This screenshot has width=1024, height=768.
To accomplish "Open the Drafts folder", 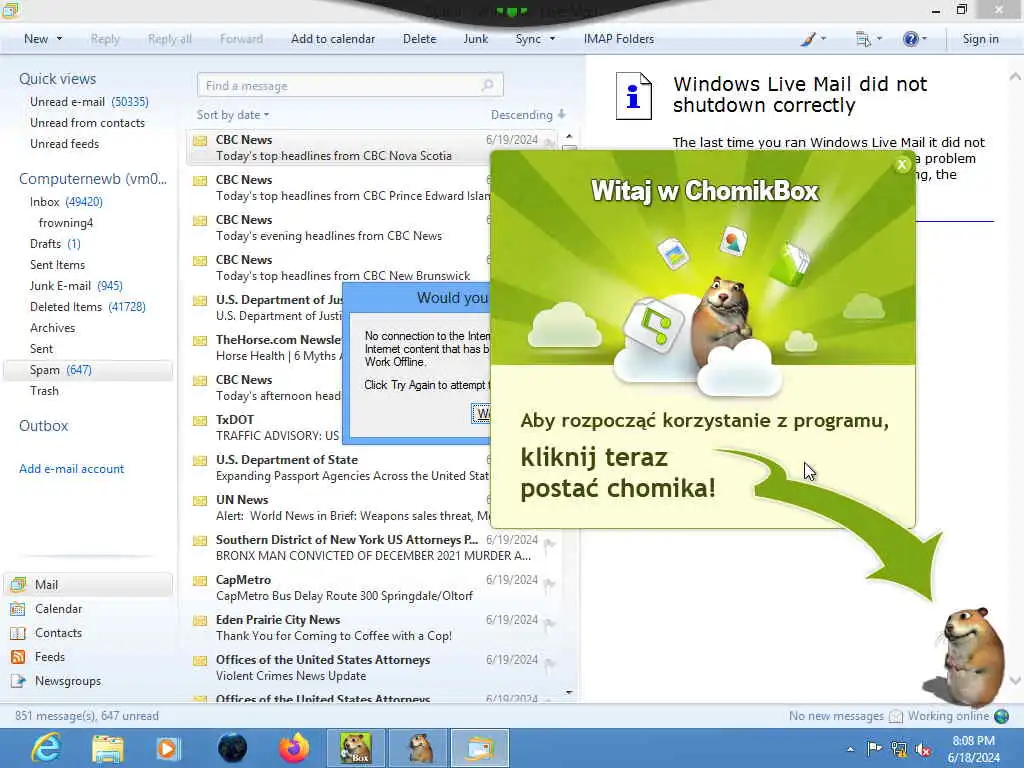I will coord(55,244).
